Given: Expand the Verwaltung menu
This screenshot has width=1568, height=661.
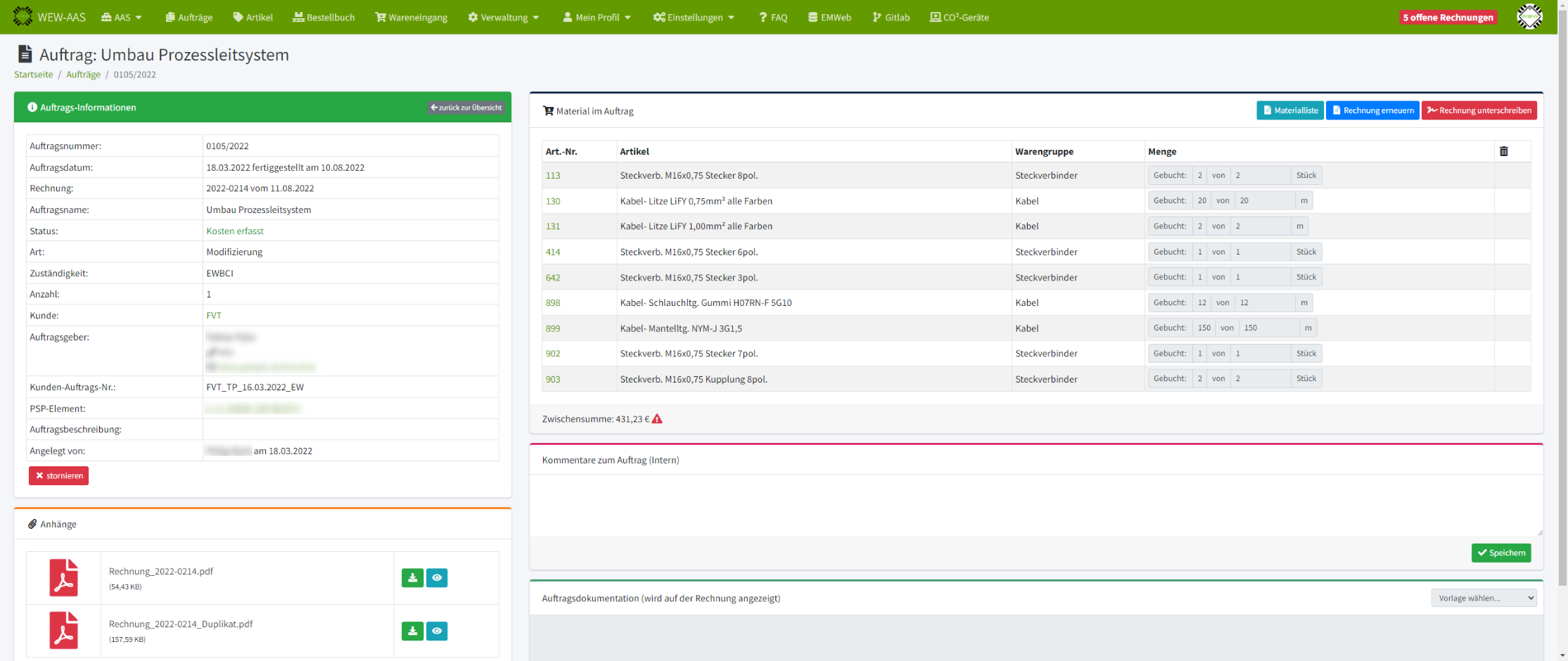Looking at the screenshot, I should tap(504, 17).
